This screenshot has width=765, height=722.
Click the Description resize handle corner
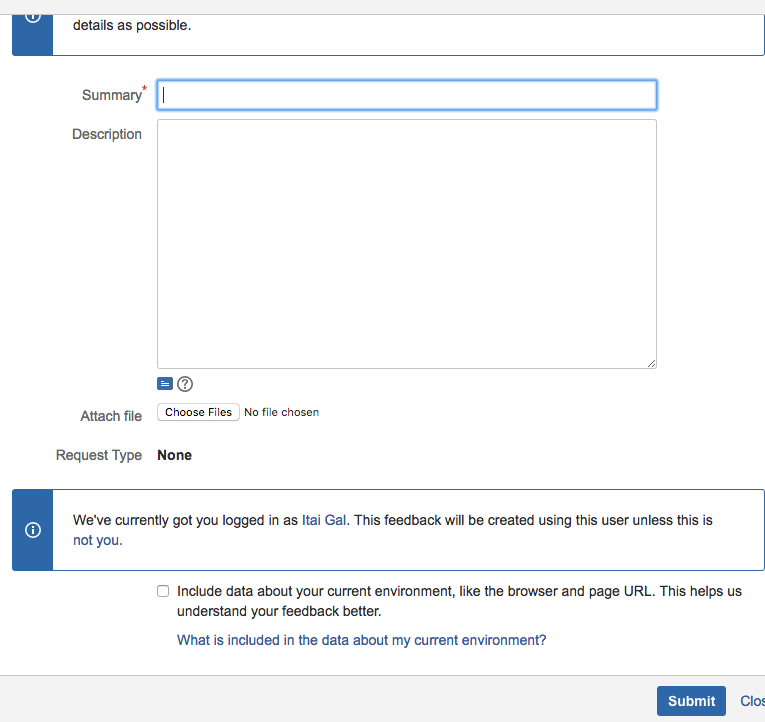651,363
